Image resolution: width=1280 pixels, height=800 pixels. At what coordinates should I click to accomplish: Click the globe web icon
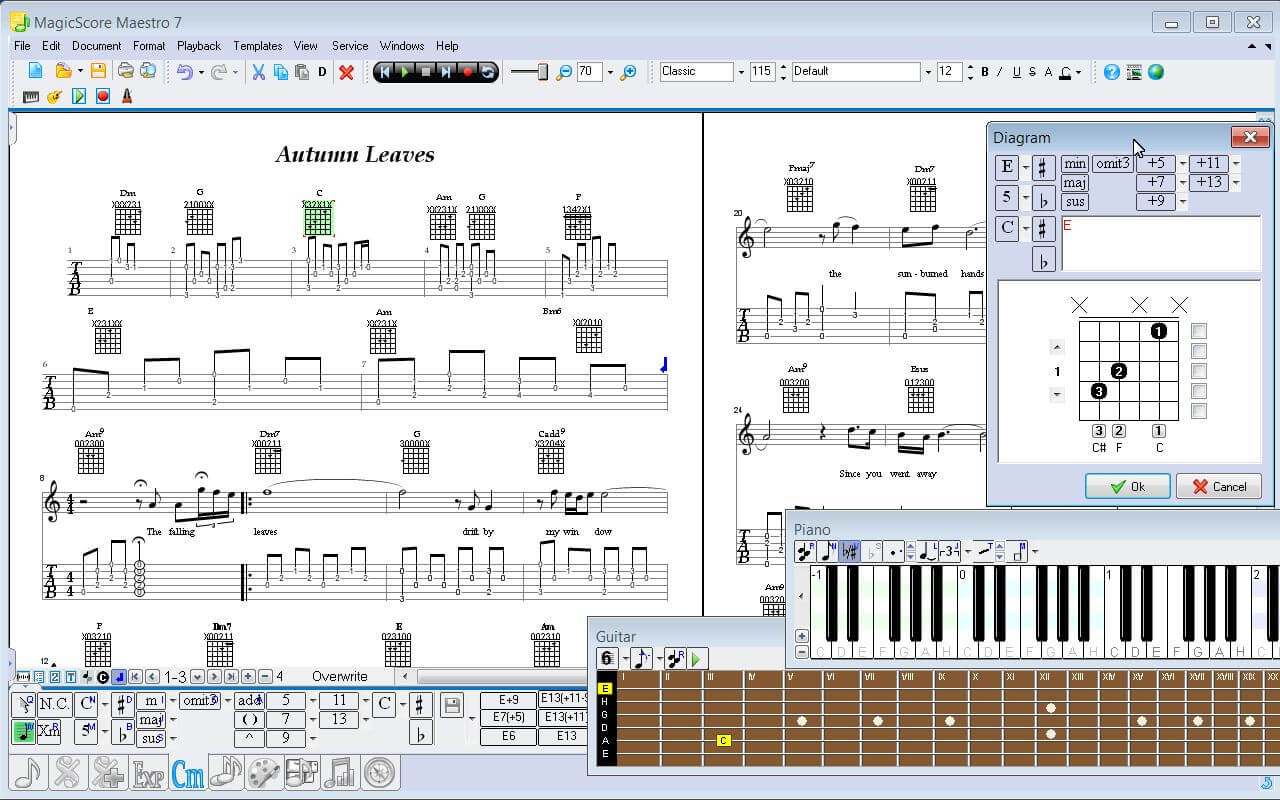click(1156, 72)
